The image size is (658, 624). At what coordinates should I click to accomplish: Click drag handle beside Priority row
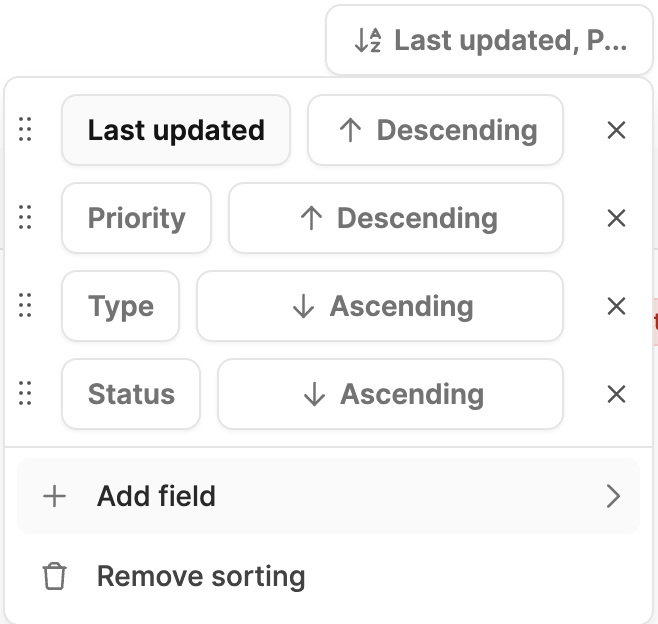(26, 218)
